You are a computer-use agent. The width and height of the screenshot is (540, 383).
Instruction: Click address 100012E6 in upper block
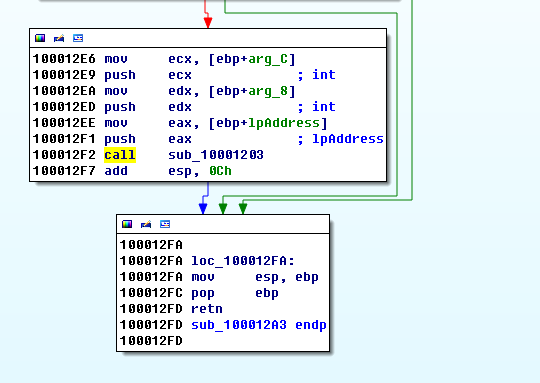64,59
